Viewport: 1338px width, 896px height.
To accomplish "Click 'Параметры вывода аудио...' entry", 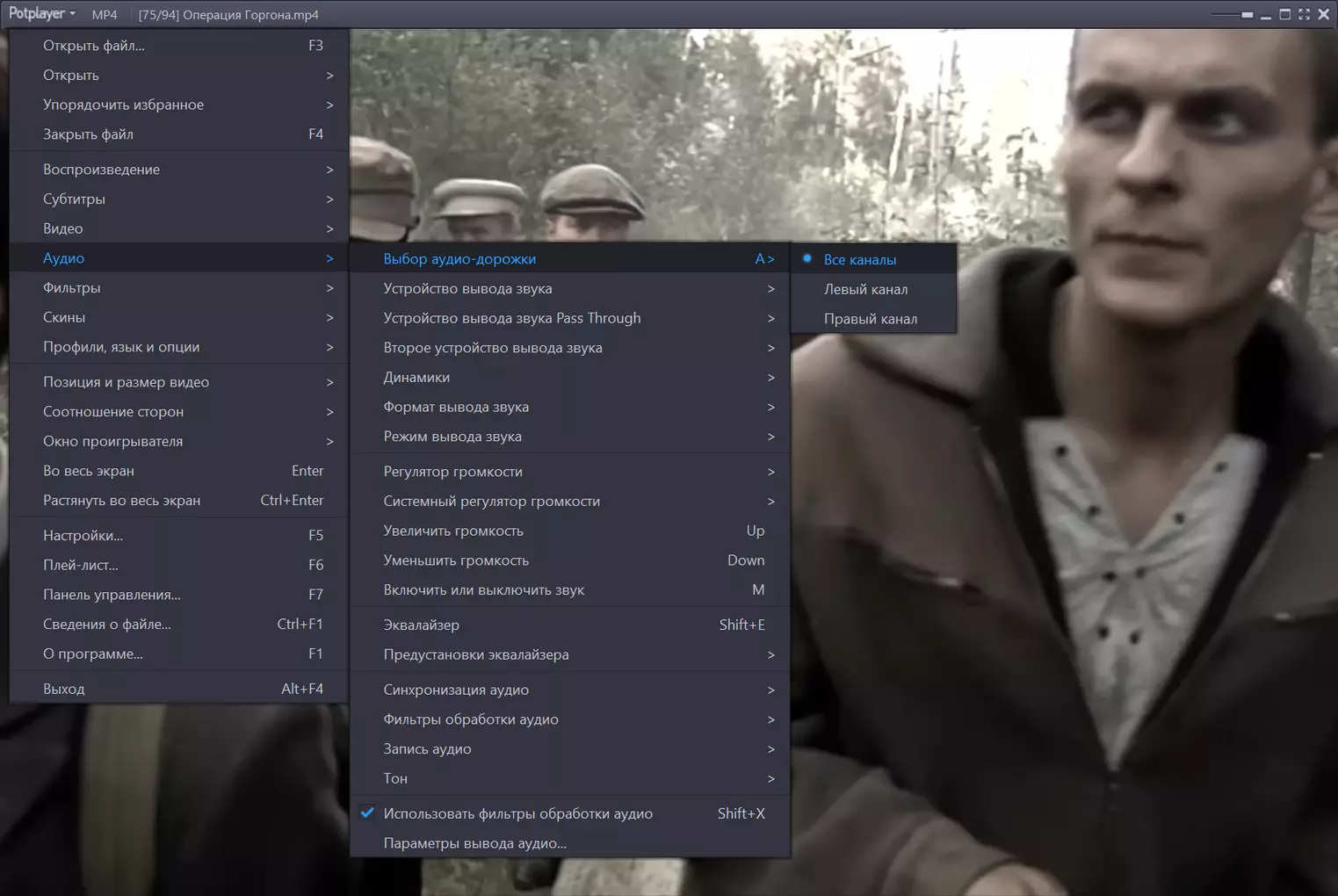I will 474,843.
